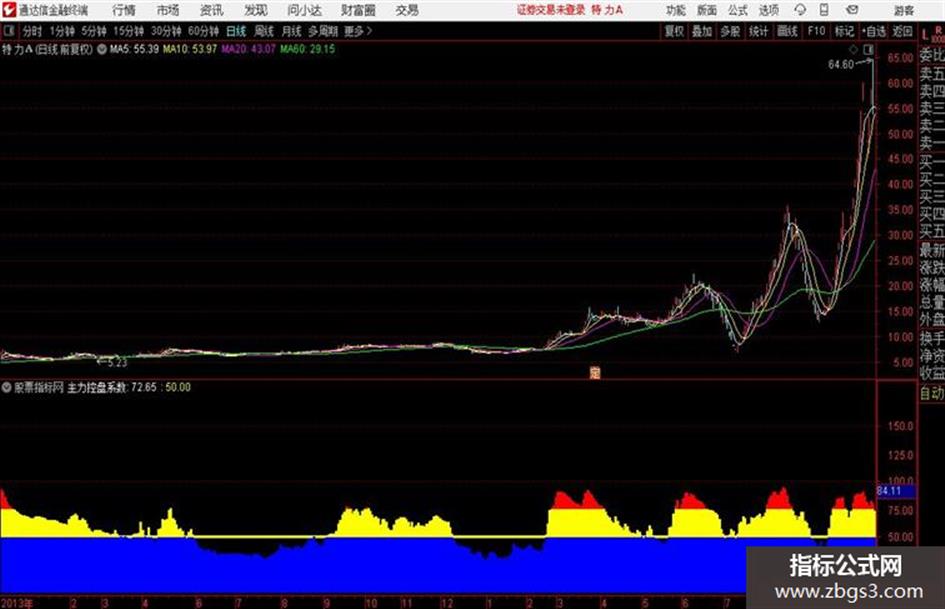
Task: Switch to the 30分钟 period tab
Action: [166, 31]
